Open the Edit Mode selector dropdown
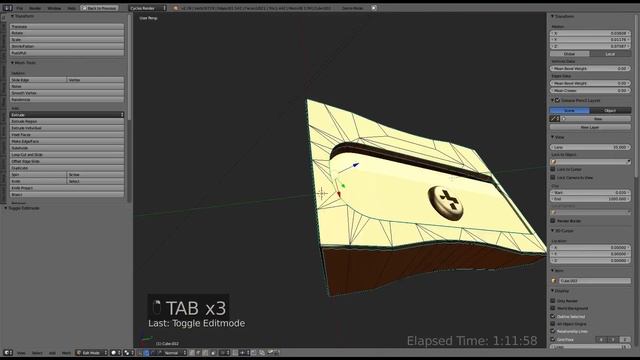640x360 pixels. (92, 353)
